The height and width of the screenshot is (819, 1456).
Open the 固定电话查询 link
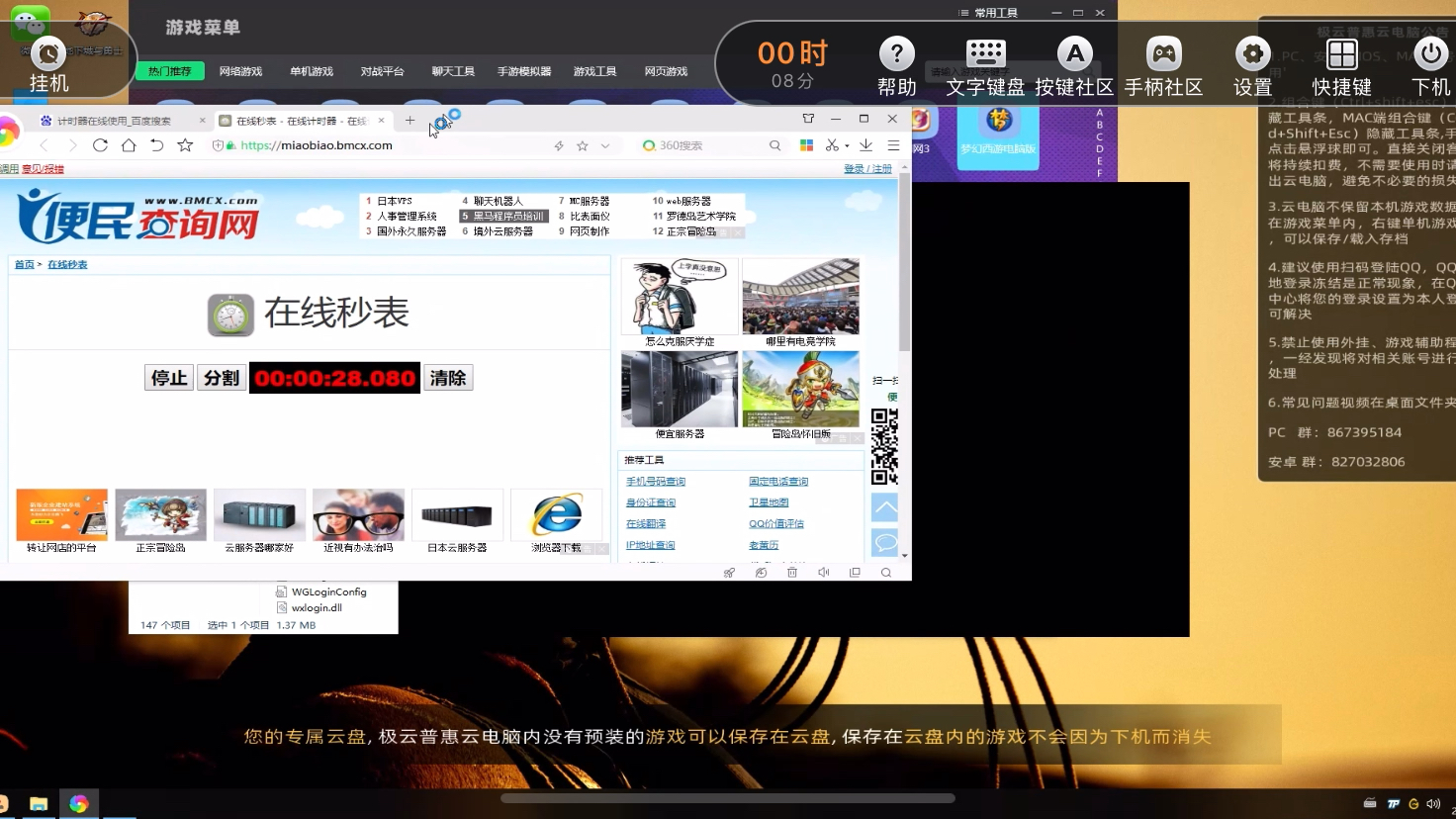(778, 482)
